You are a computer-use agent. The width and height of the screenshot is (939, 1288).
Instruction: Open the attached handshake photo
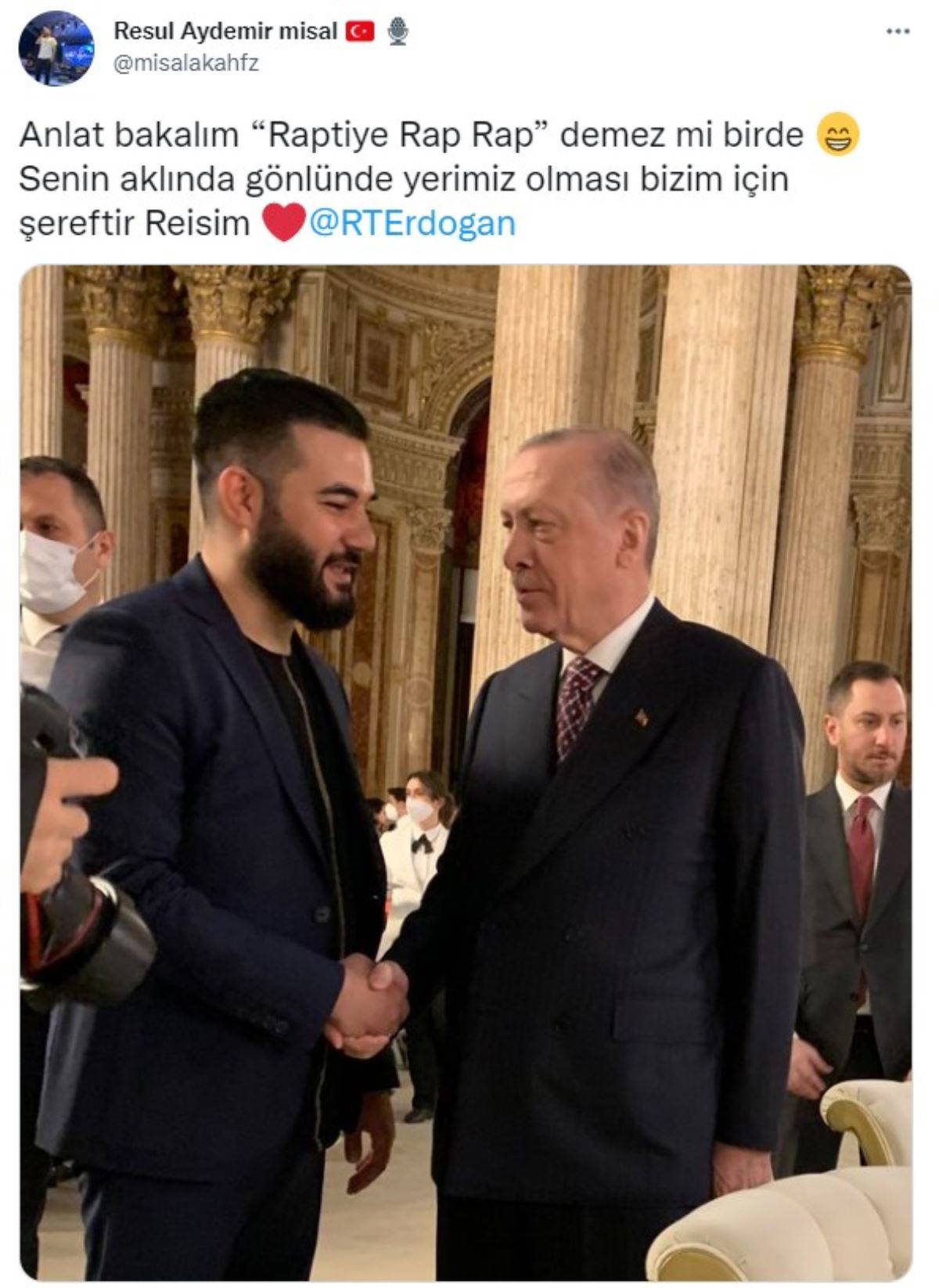pos(466,772)
